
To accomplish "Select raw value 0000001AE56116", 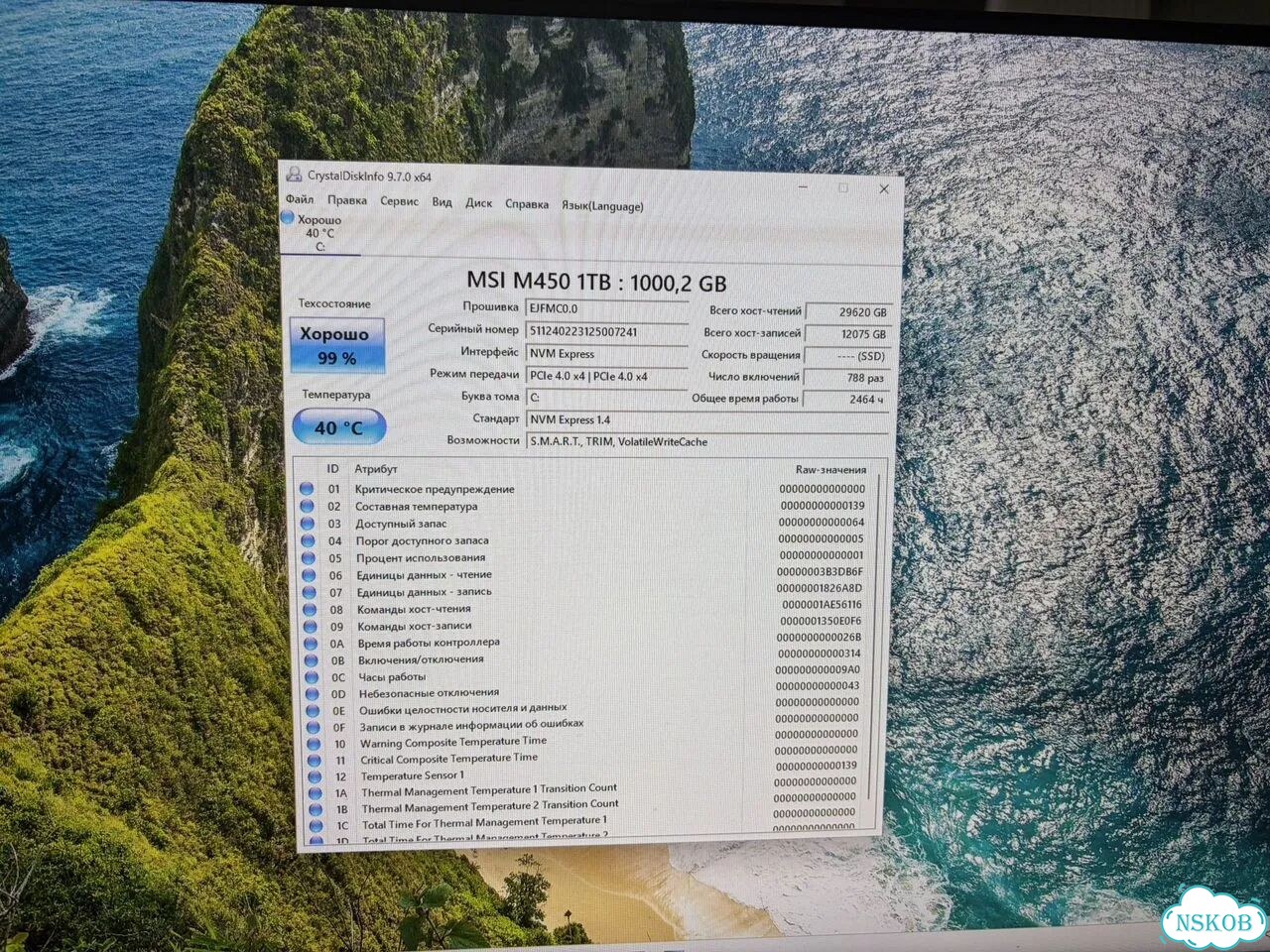I will click(x=822, y=604).
